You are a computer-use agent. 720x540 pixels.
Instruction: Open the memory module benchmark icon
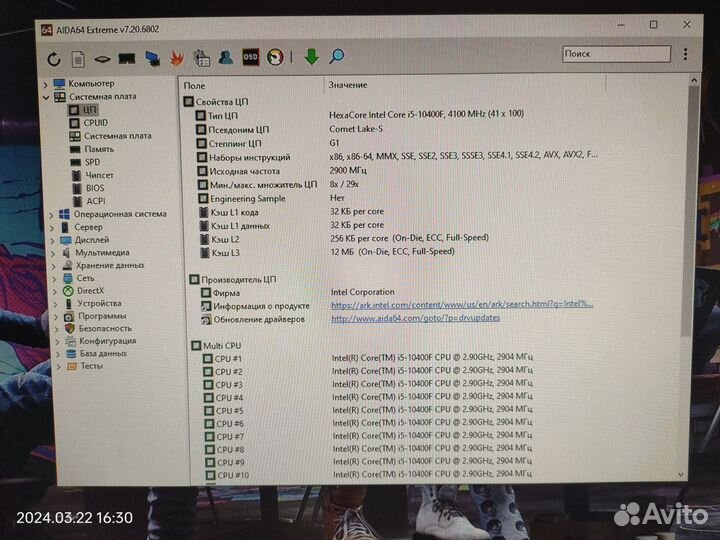127,59
